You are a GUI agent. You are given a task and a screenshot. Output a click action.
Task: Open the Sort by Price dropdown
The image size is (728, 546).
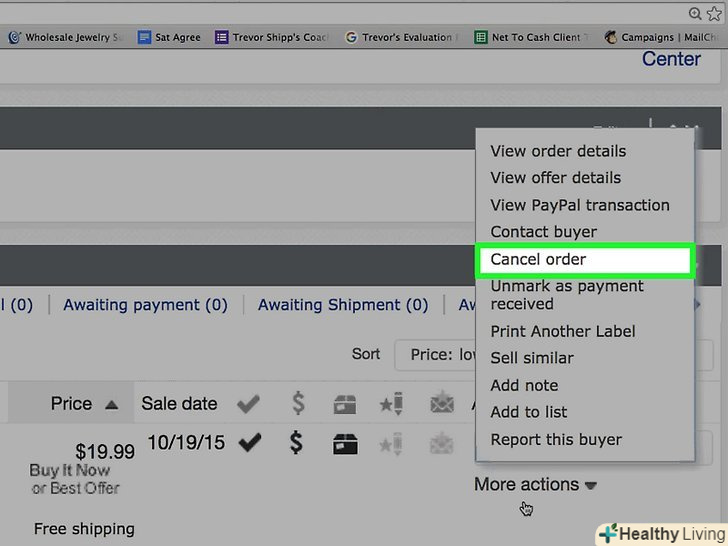click(435, 354)
